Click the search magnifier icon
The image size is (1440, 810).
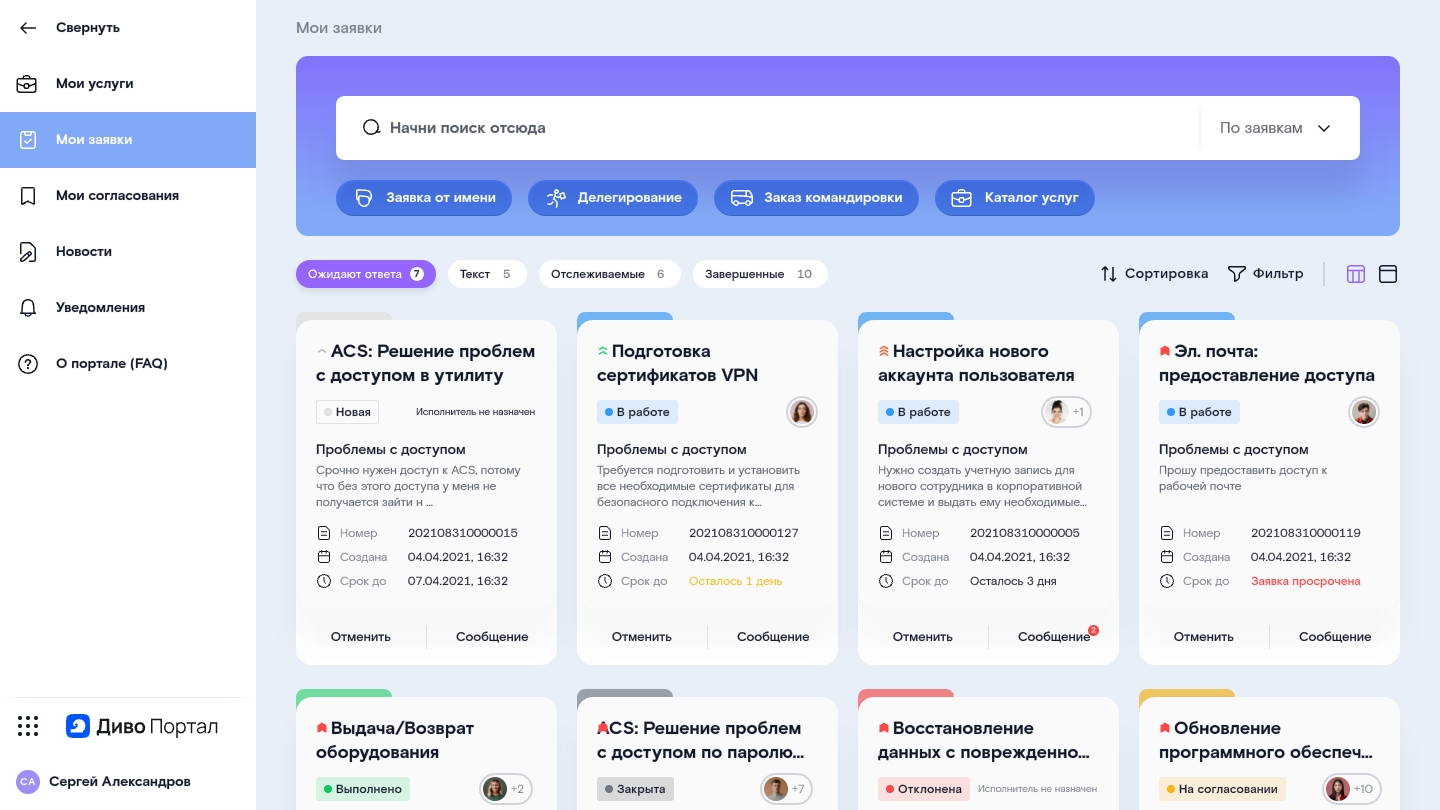coord(371,128)
